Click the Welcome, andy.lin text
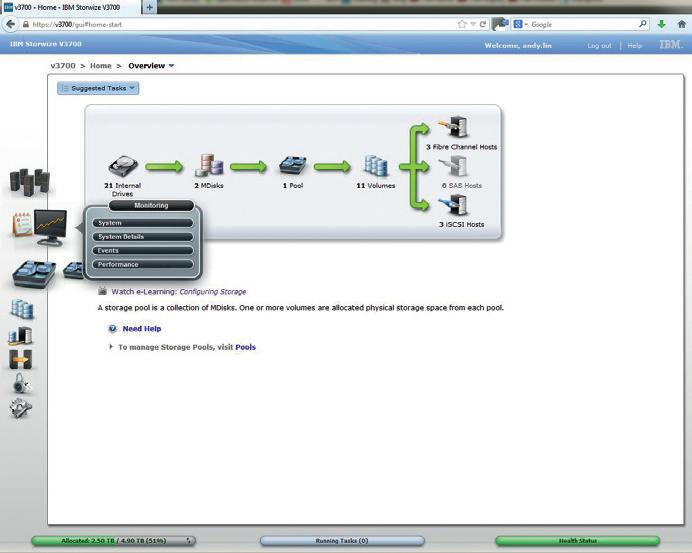 point(518,45)
